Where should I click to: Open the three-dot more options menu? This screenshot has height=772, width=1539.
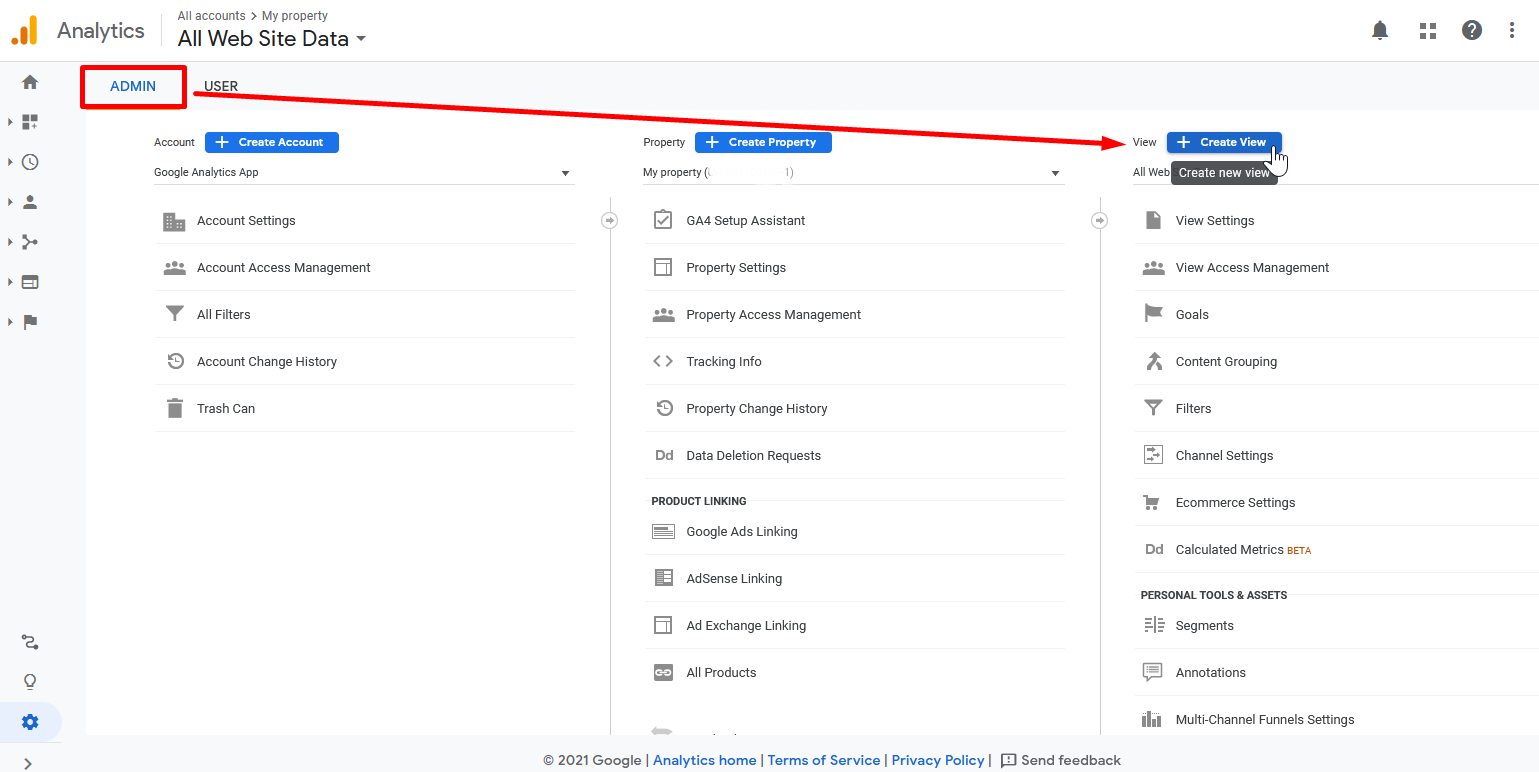[1512, 30]
